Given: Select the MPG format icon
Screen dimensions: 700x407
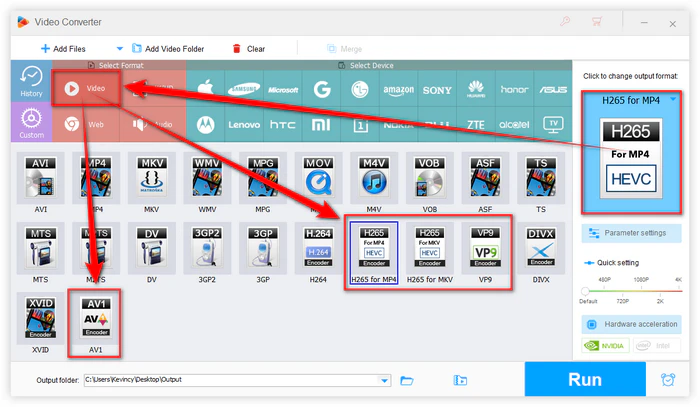Looking at the screenshot, I should tap(263, 178).
